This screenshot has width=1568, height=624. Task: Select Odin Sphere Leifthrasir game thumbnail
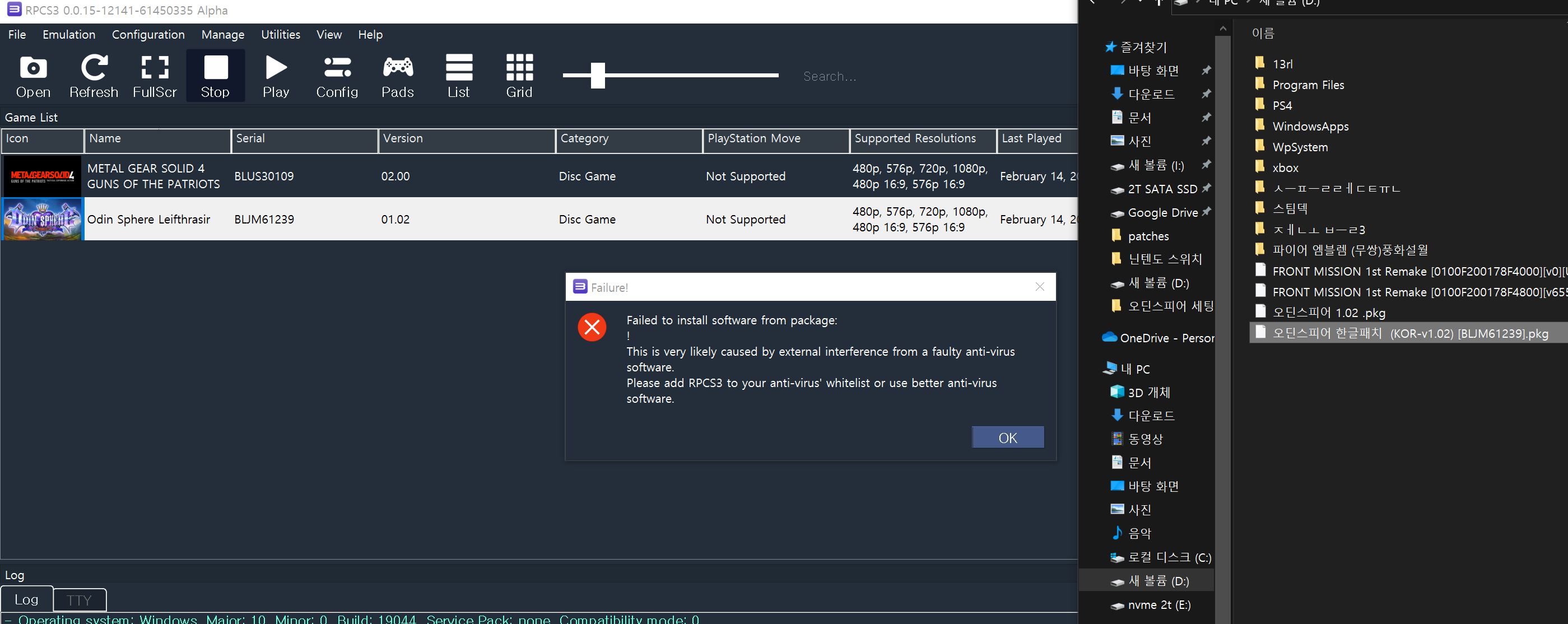tap(42, 219)
